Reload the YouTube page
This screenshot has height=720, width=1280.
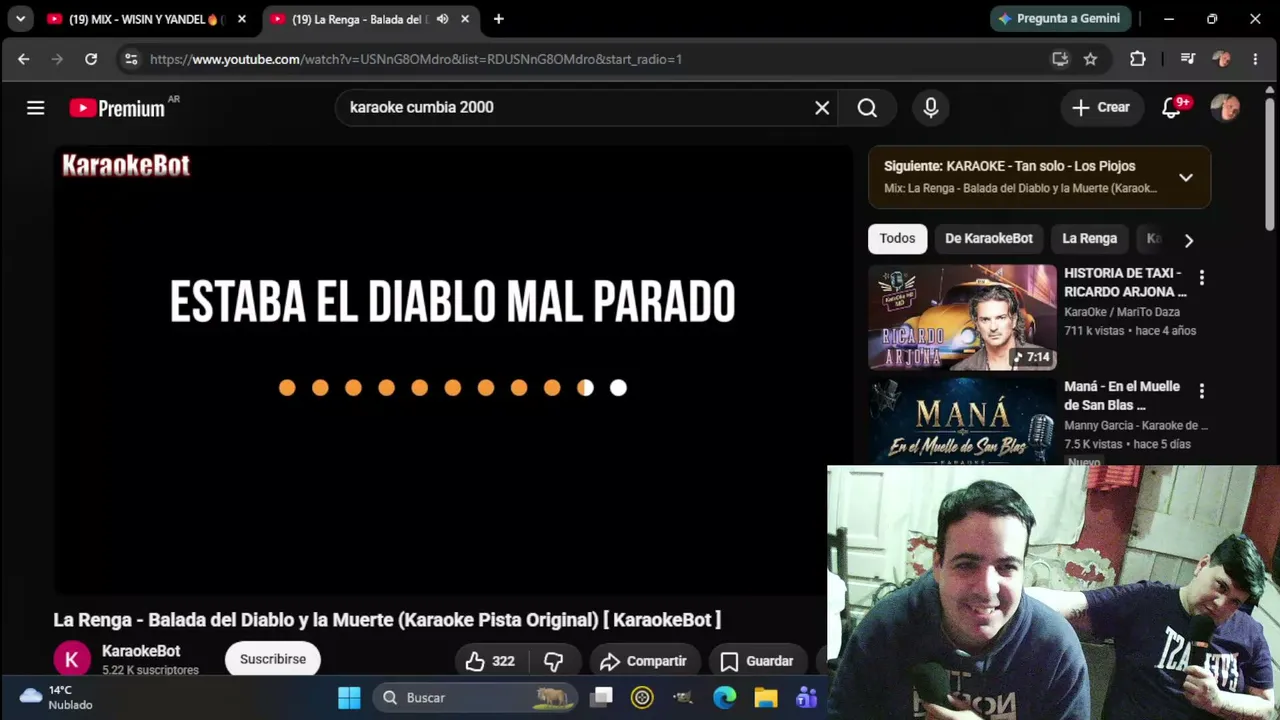click(x=91, y=59)
